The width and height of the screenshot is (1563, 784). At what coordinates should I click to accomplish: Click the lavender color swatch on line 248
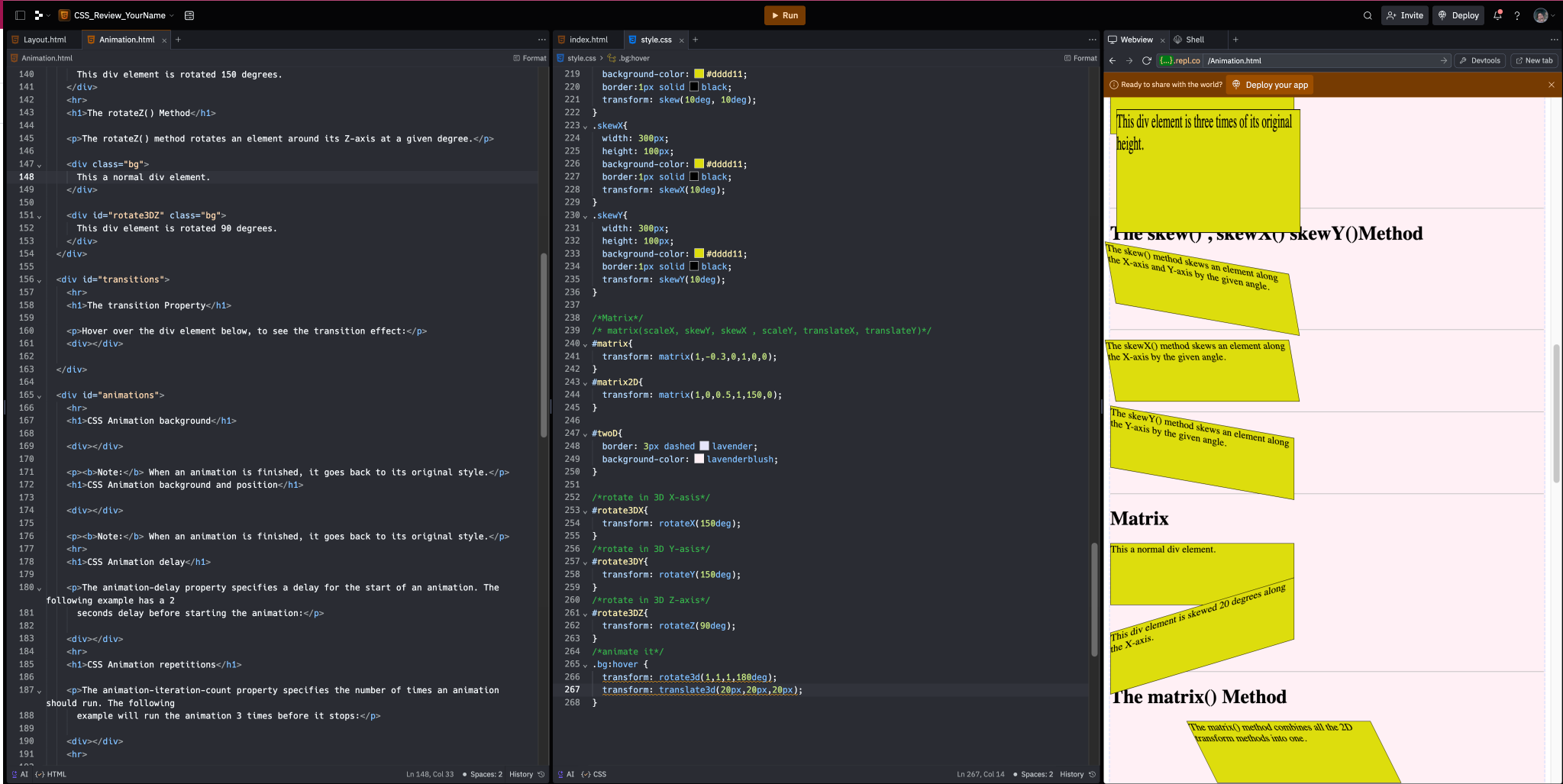pyautogui.click(x=704, y=447)
